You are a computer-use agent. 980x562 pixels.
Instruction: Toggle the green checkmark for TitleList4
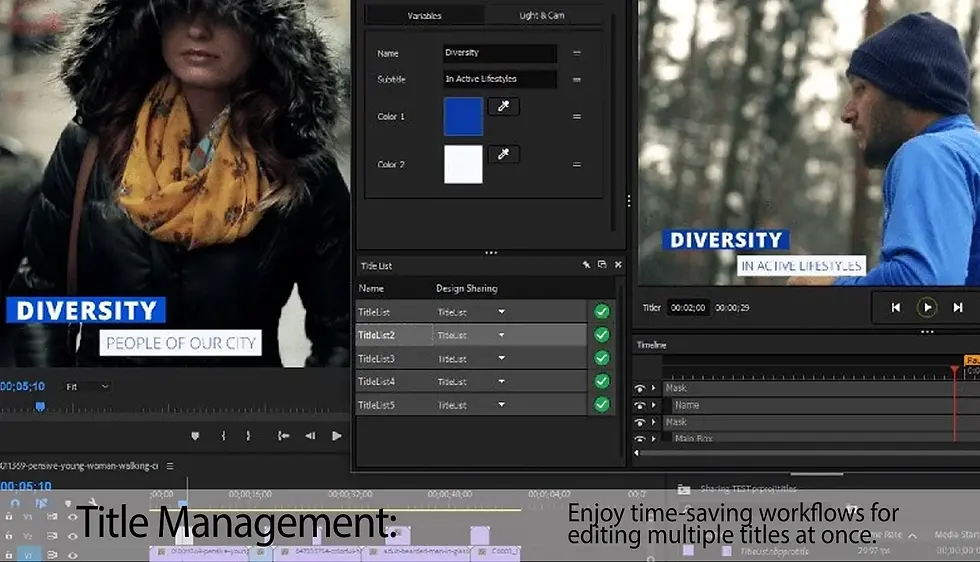[602, 381]
